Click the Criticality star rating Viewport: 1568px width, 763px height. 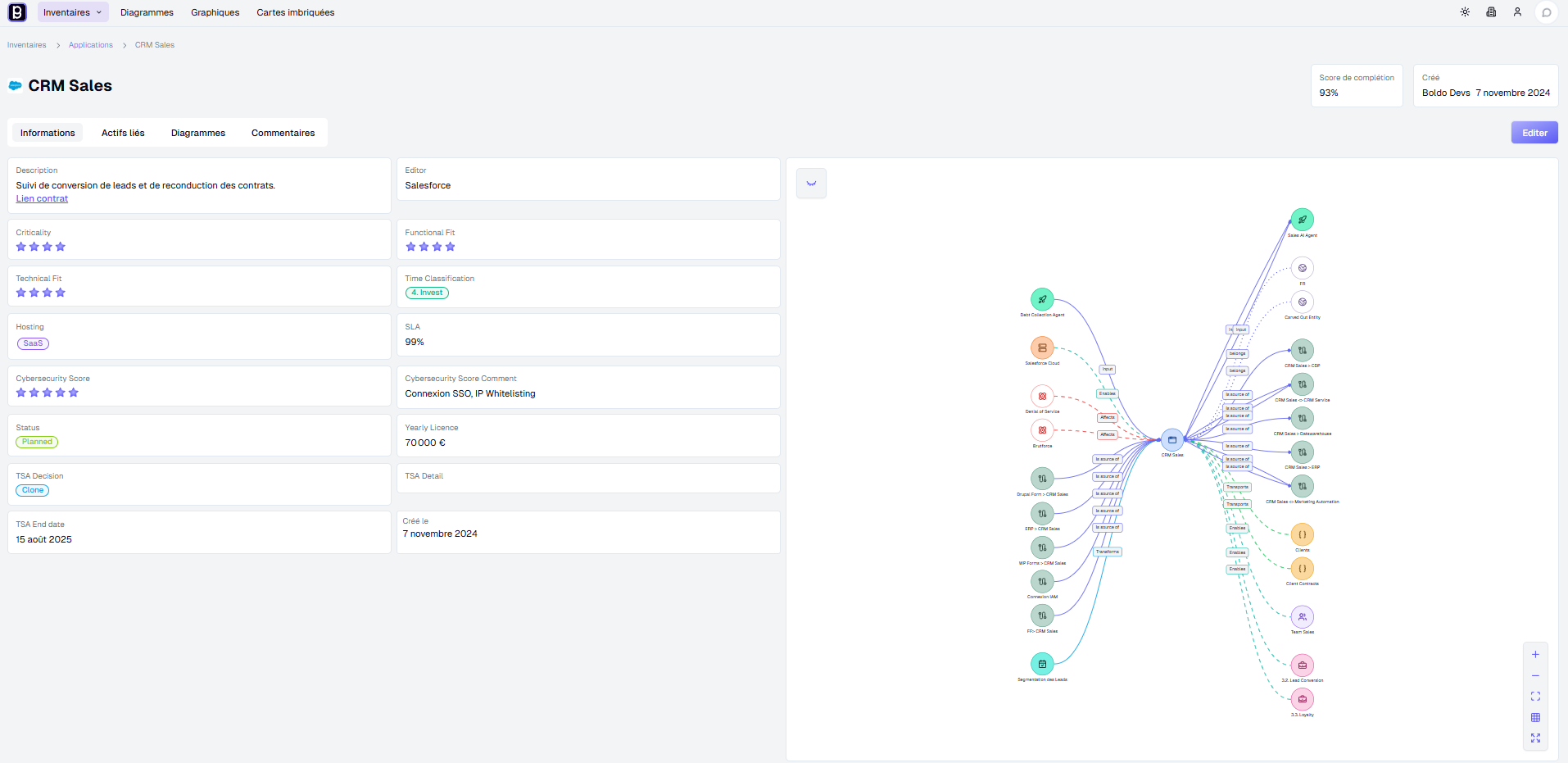(41, 247)
